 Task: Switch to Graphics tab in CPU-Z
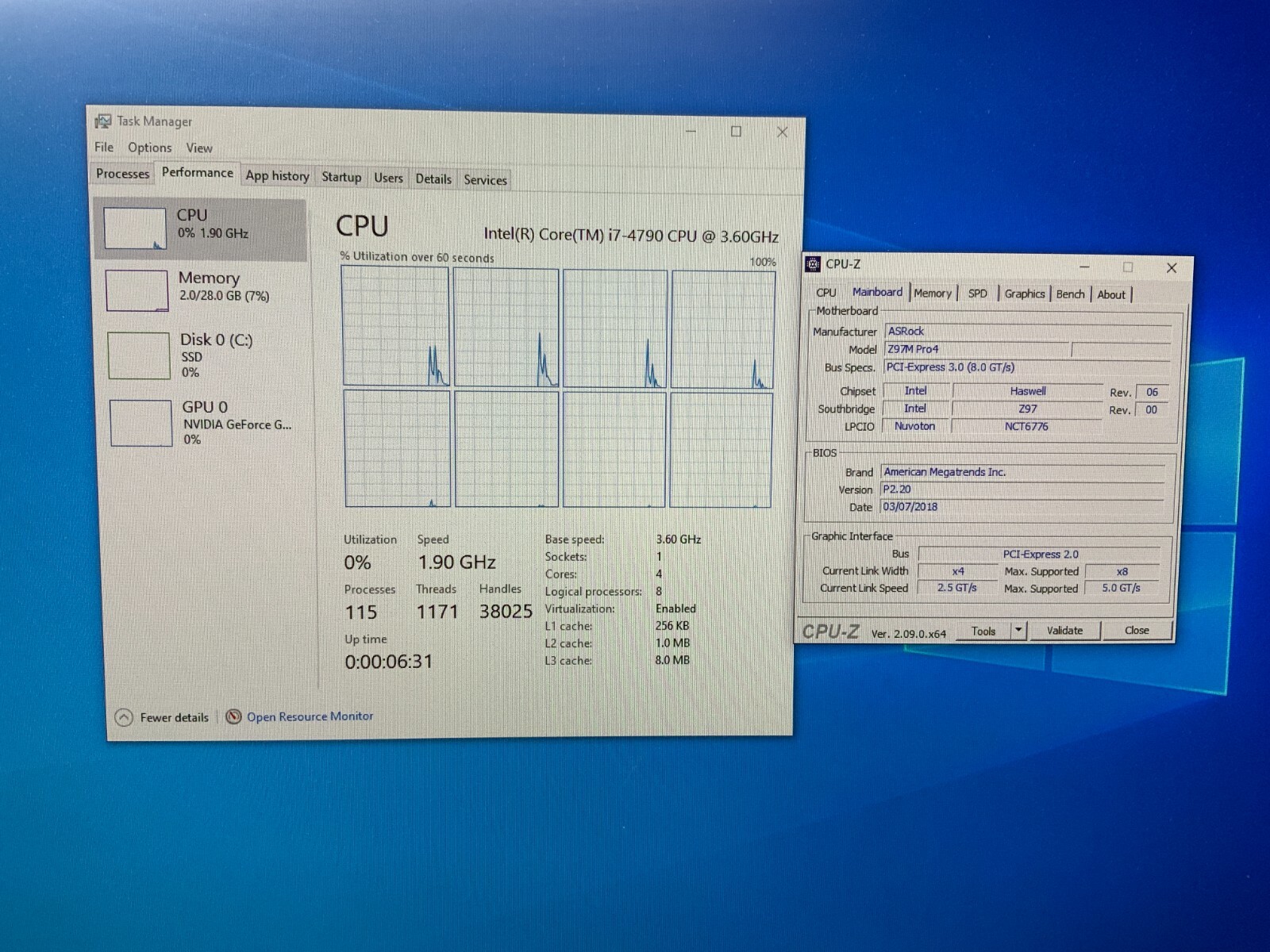[1024, 294]
